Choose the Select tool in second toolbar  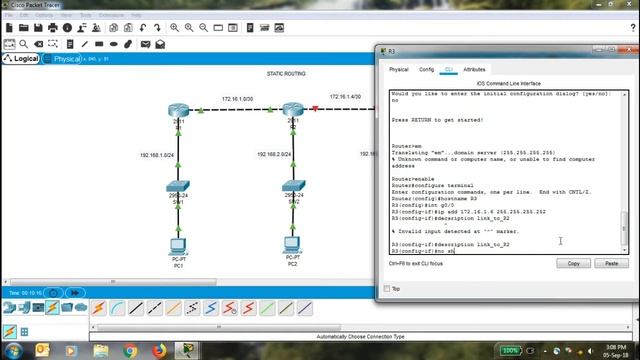(x=9, y=44)
